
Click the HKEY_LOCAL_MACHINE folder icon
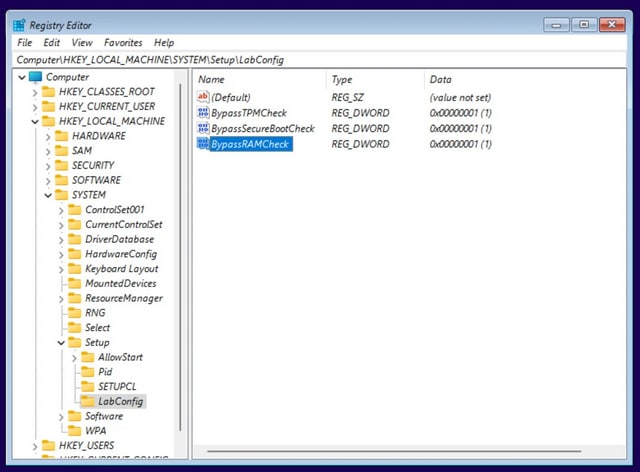click(x=49, y=121)
